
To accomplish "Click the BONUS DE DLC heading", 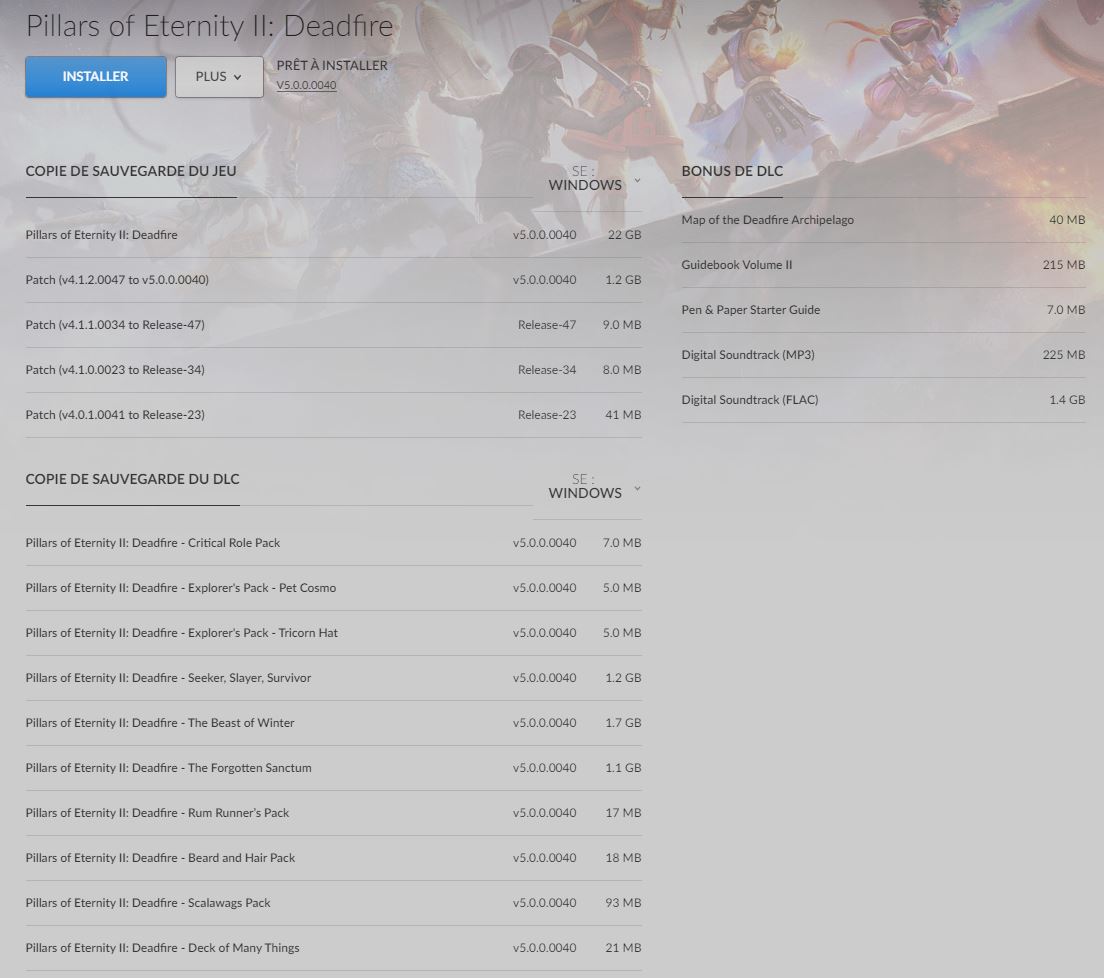I will pos(732,171).
